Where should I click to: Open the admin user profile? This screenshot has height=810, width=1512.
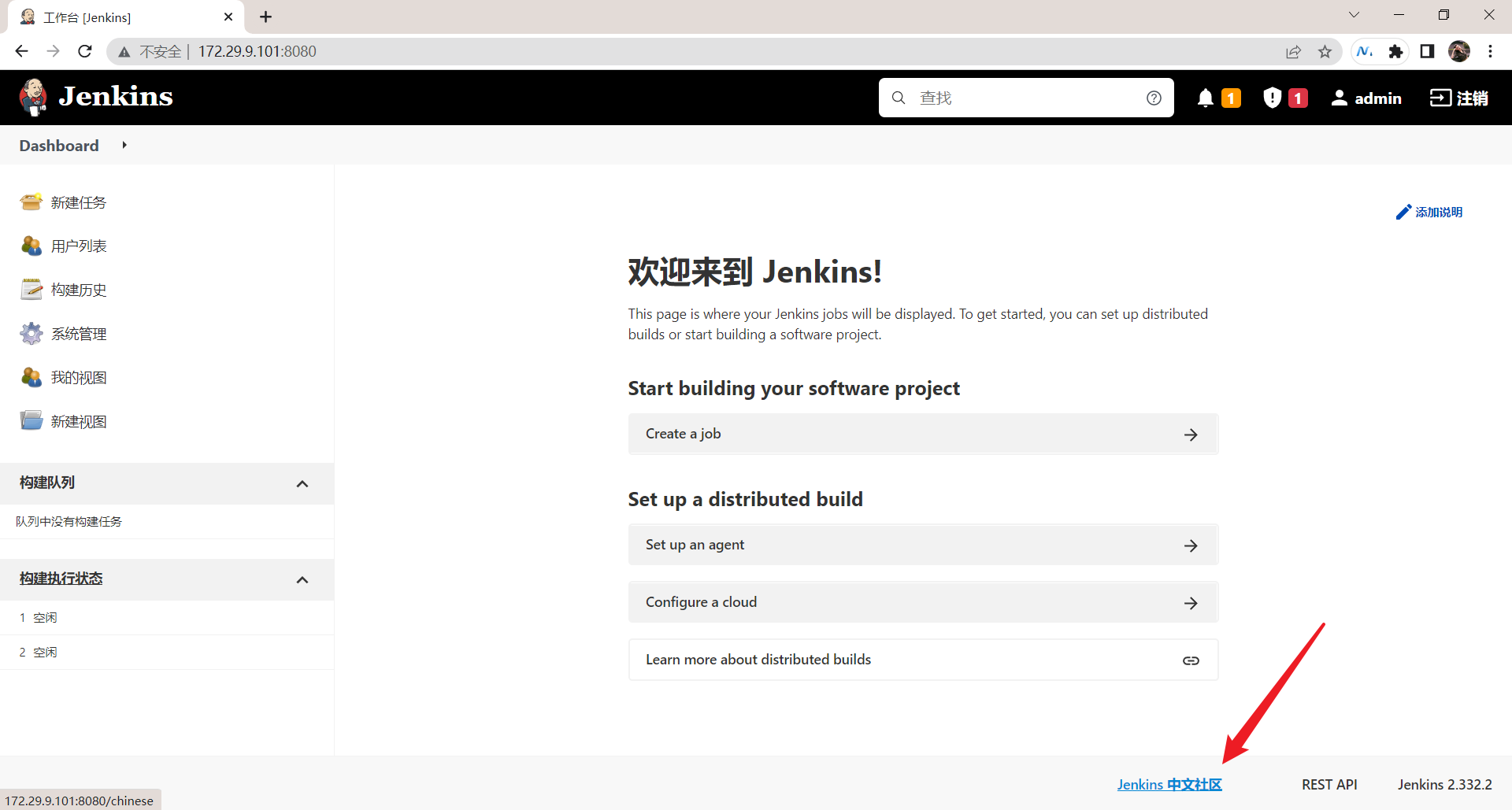(x=1366, y=98)
